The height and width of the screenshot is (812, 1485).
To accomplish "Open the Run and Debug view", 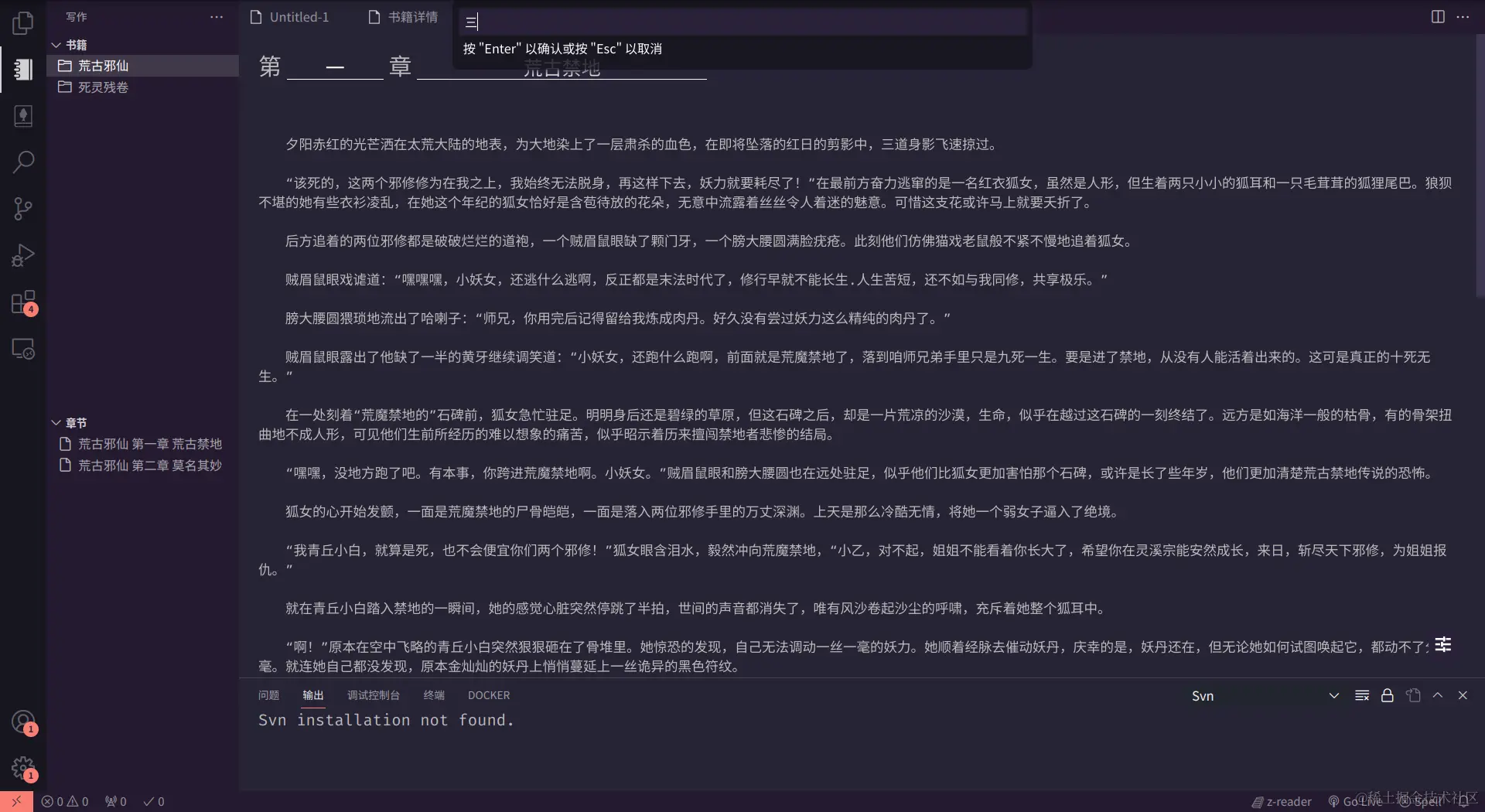I will [23, 255].
